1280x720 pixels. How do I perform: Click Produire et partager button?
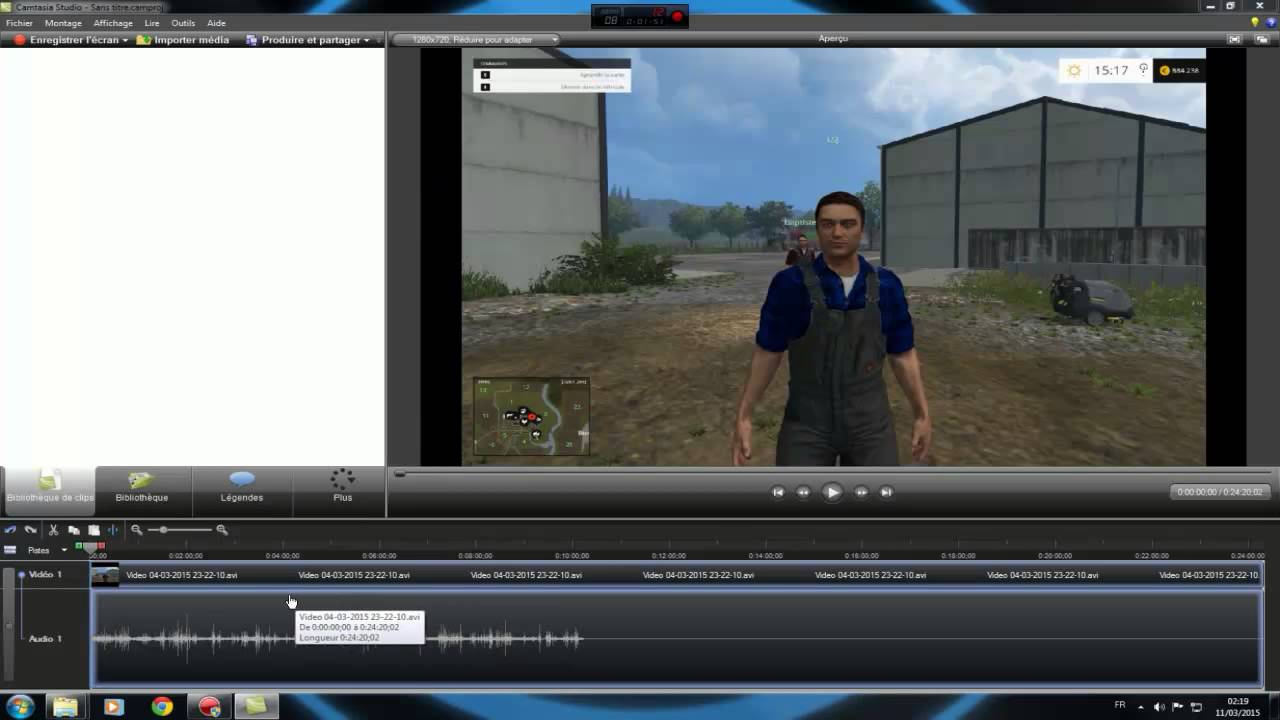[x=303, y=40]
